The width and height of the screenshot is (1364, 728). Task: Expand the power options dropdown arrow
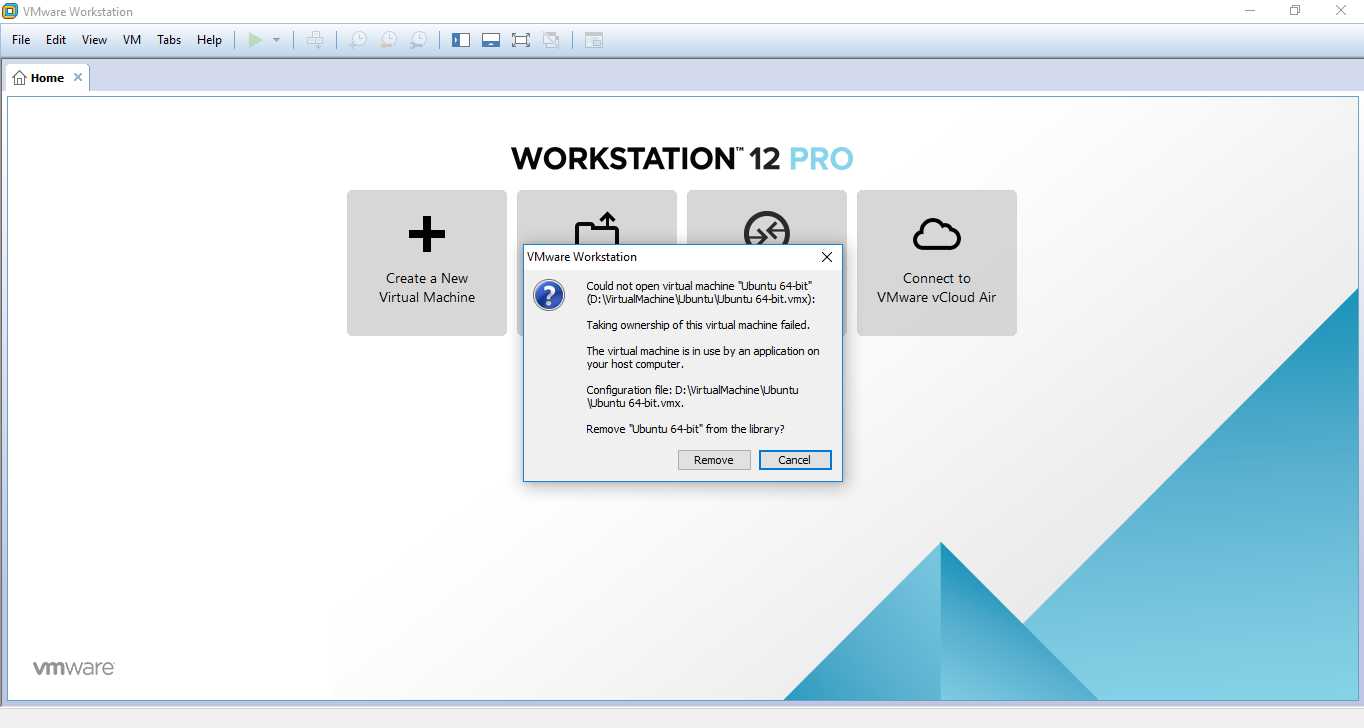pos(277,40)
